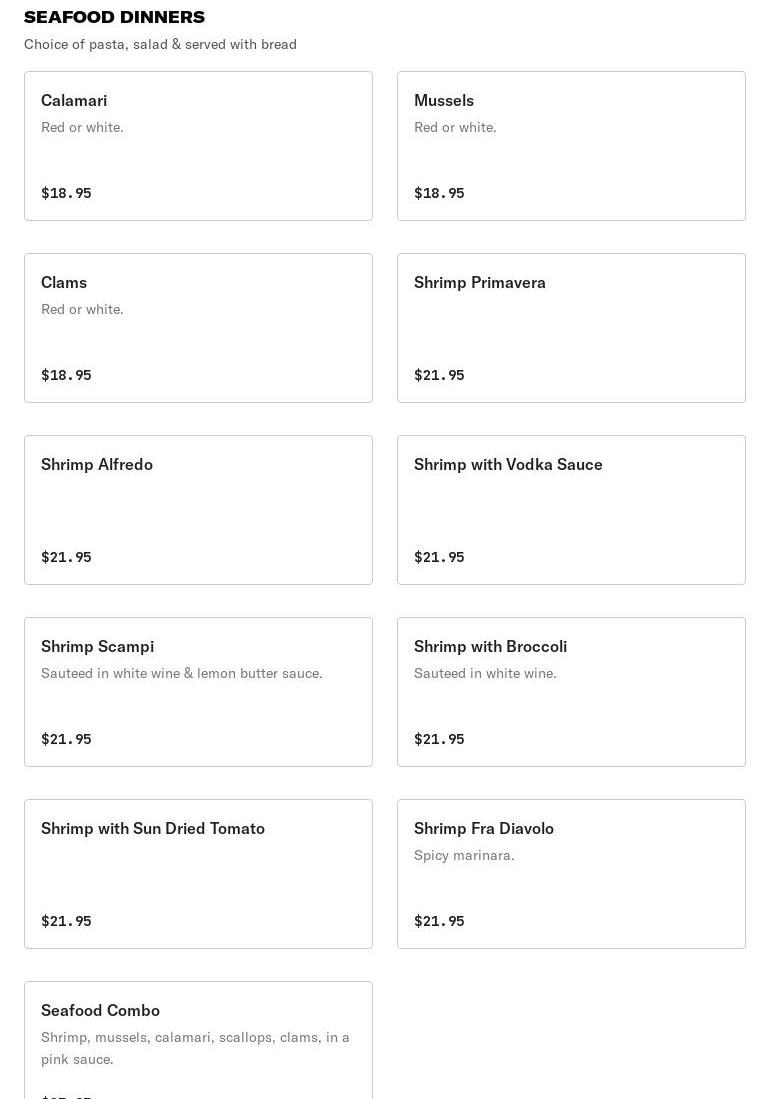Select the Mussels dinner card
The image size is (770, 1099).
[571, 146]
